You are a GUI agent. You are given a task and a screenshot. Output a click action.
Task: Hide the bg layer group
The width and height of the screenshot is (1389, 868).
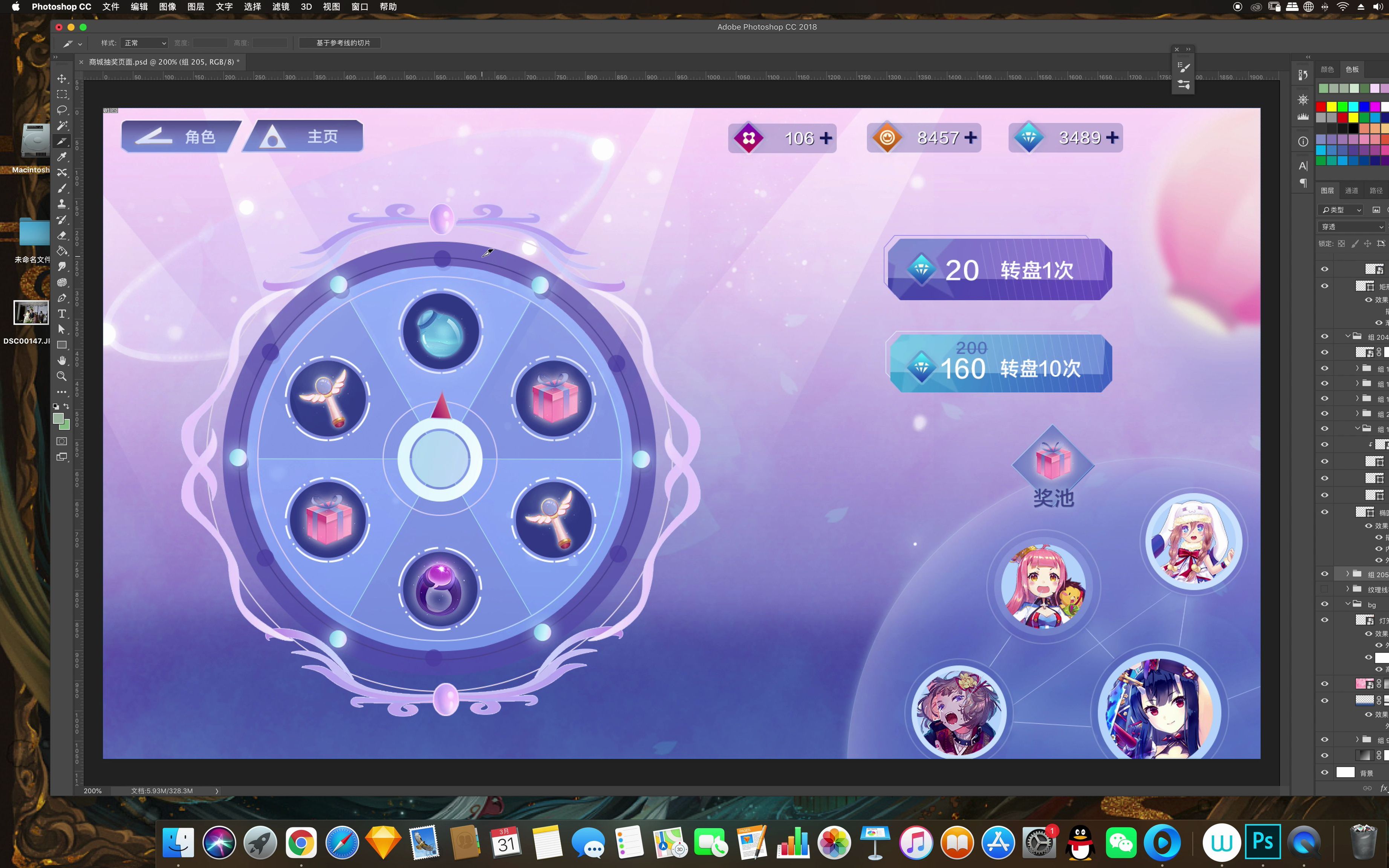pyautogui.click(x=1324, y=604)
